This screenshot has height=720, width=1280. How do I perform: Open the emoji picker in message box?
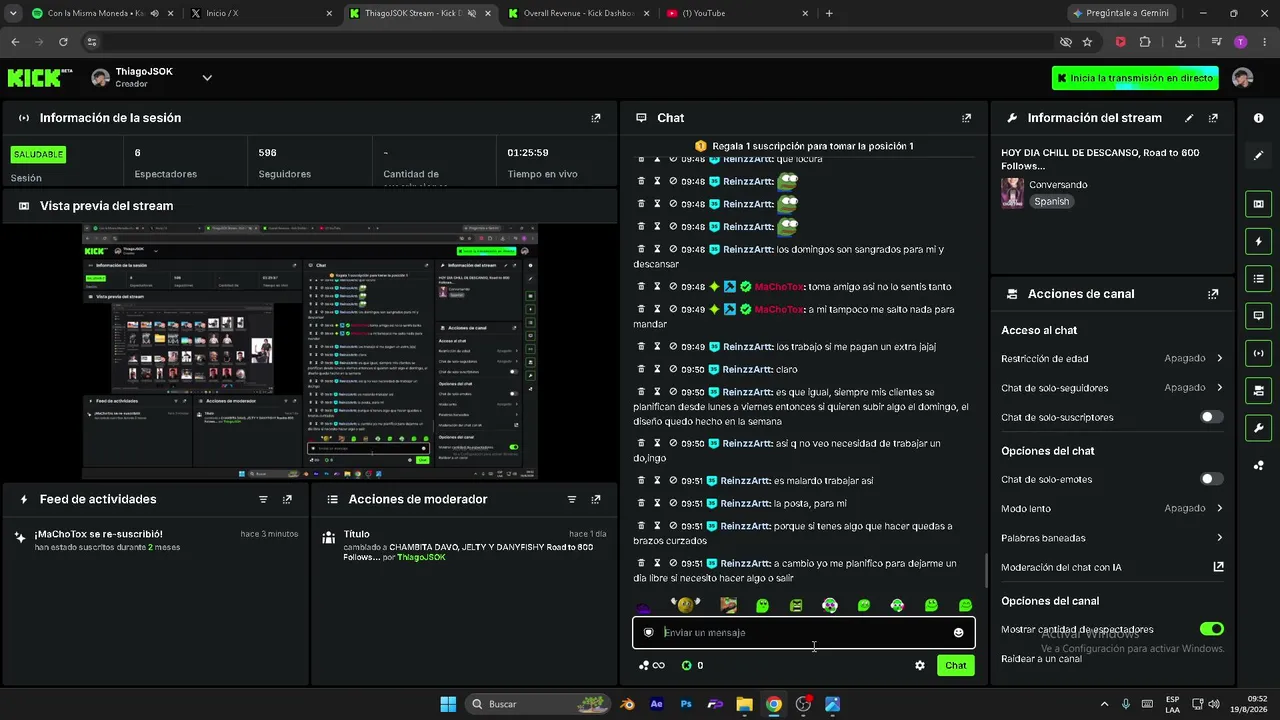tap(958, 632)
